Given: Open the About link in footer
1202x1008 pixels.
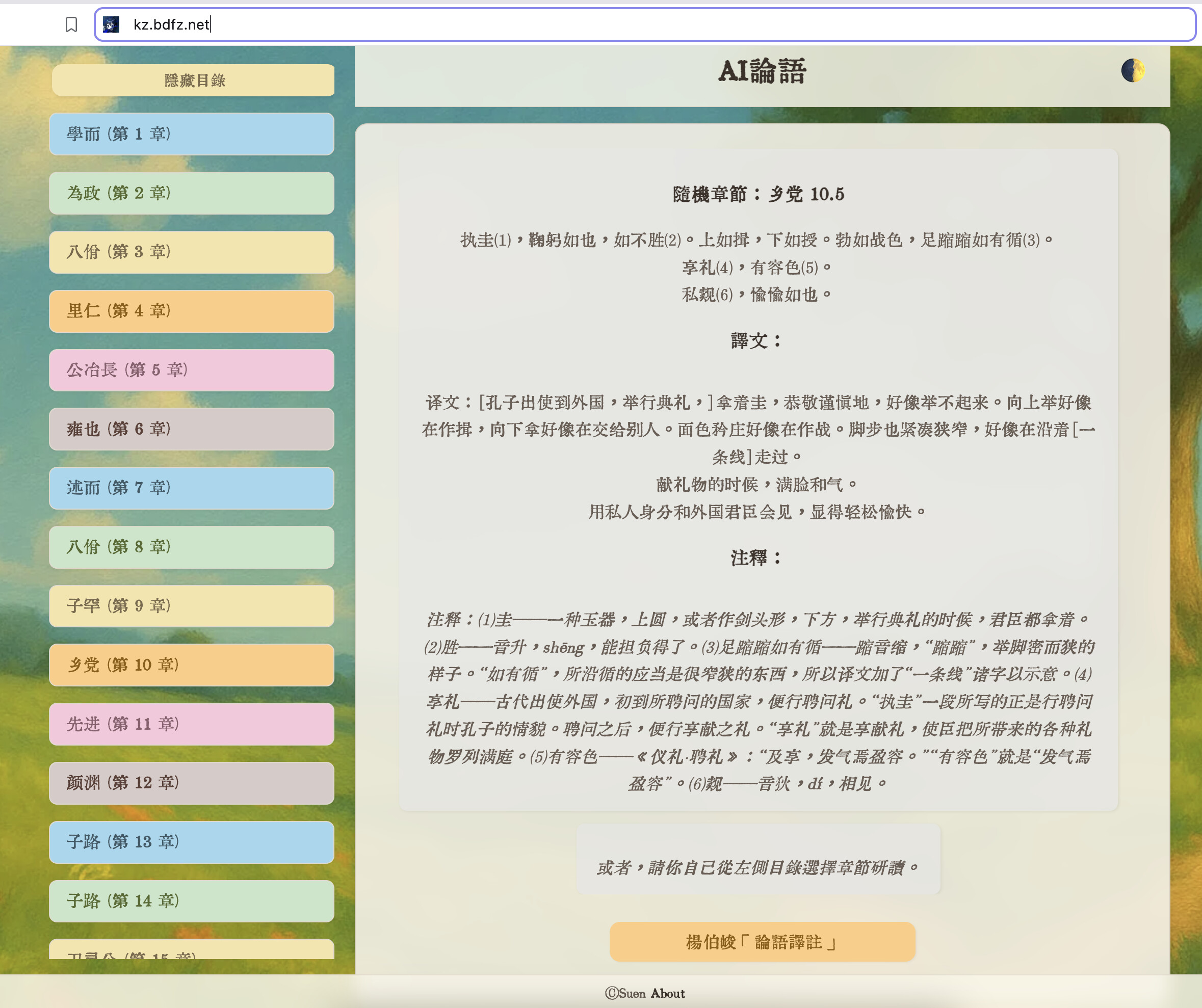Looking at the screenshot, I should coord(667,994).
